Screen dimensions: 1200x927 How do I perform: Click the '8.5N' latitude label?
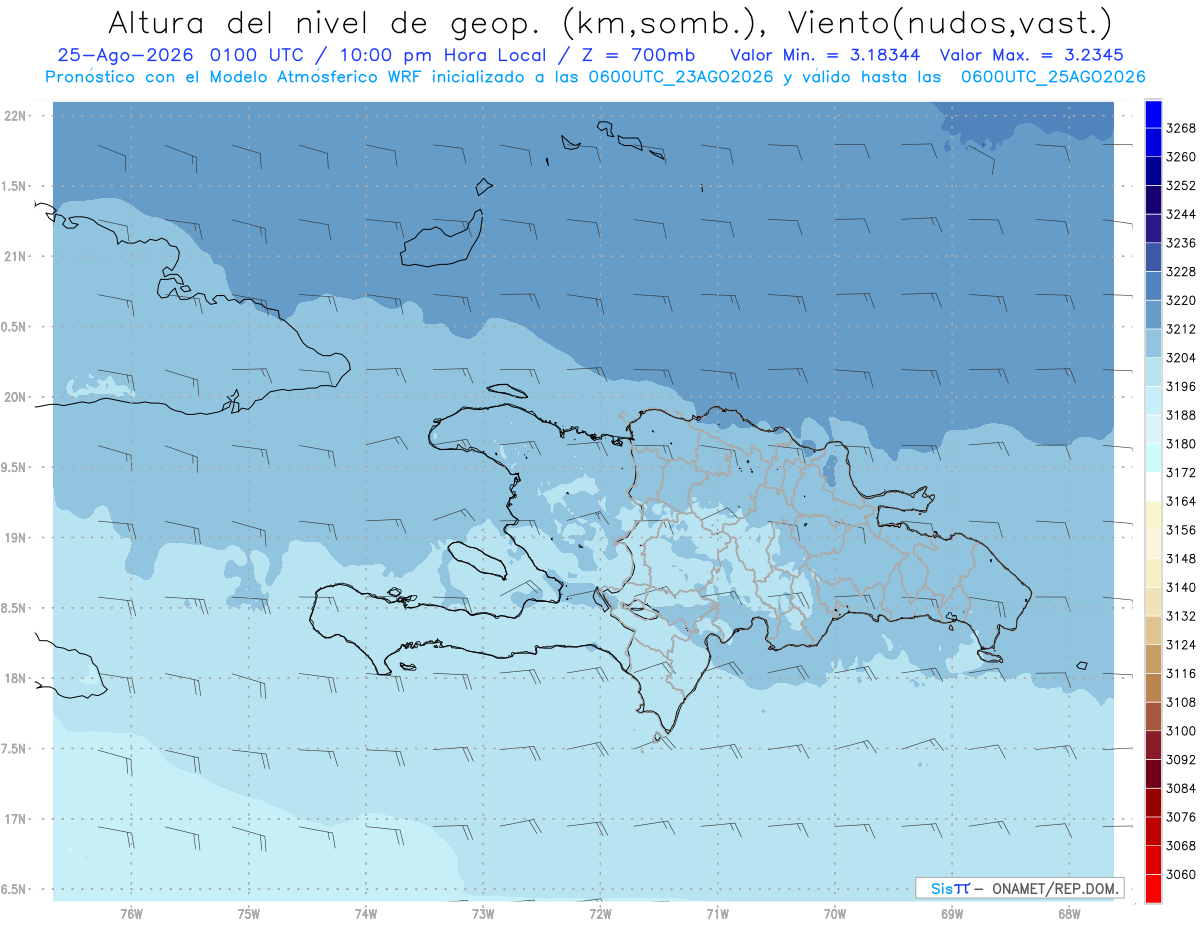(14, 608)
